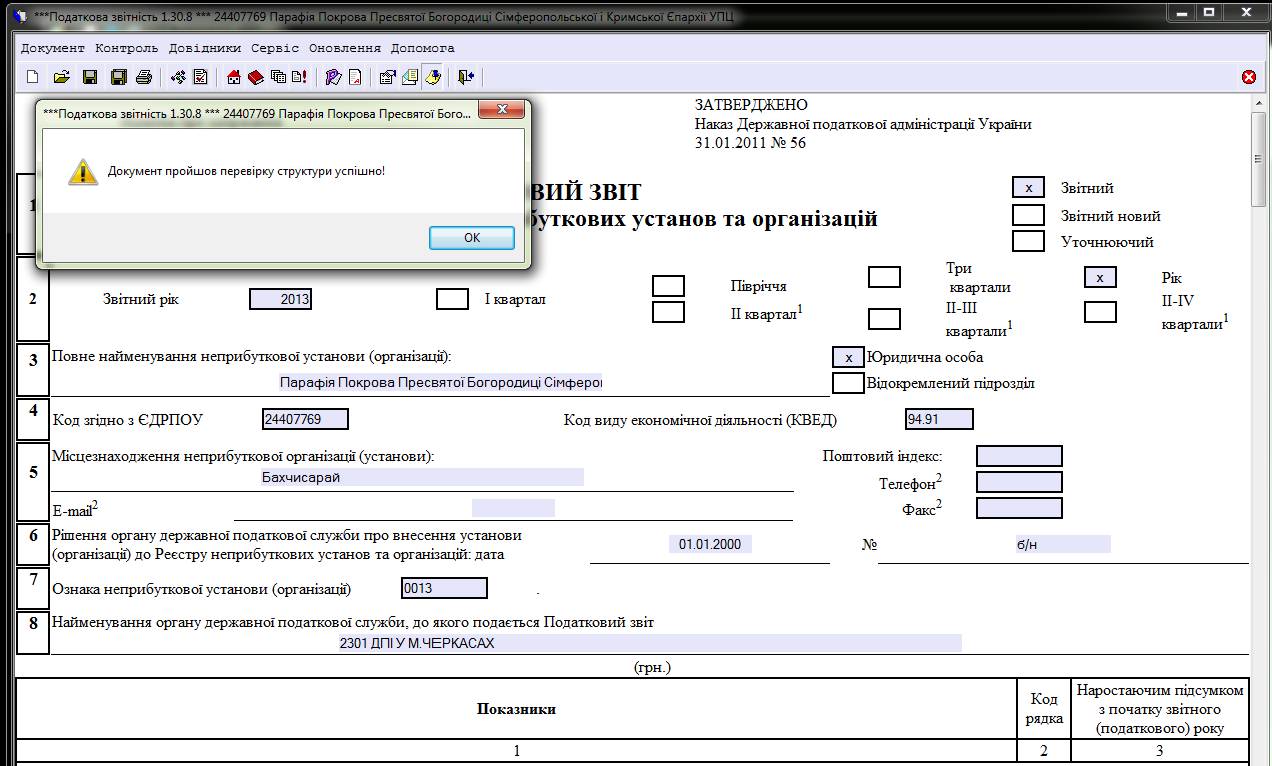Tick the Три квартали checkbox

click(x=884, y=277)
